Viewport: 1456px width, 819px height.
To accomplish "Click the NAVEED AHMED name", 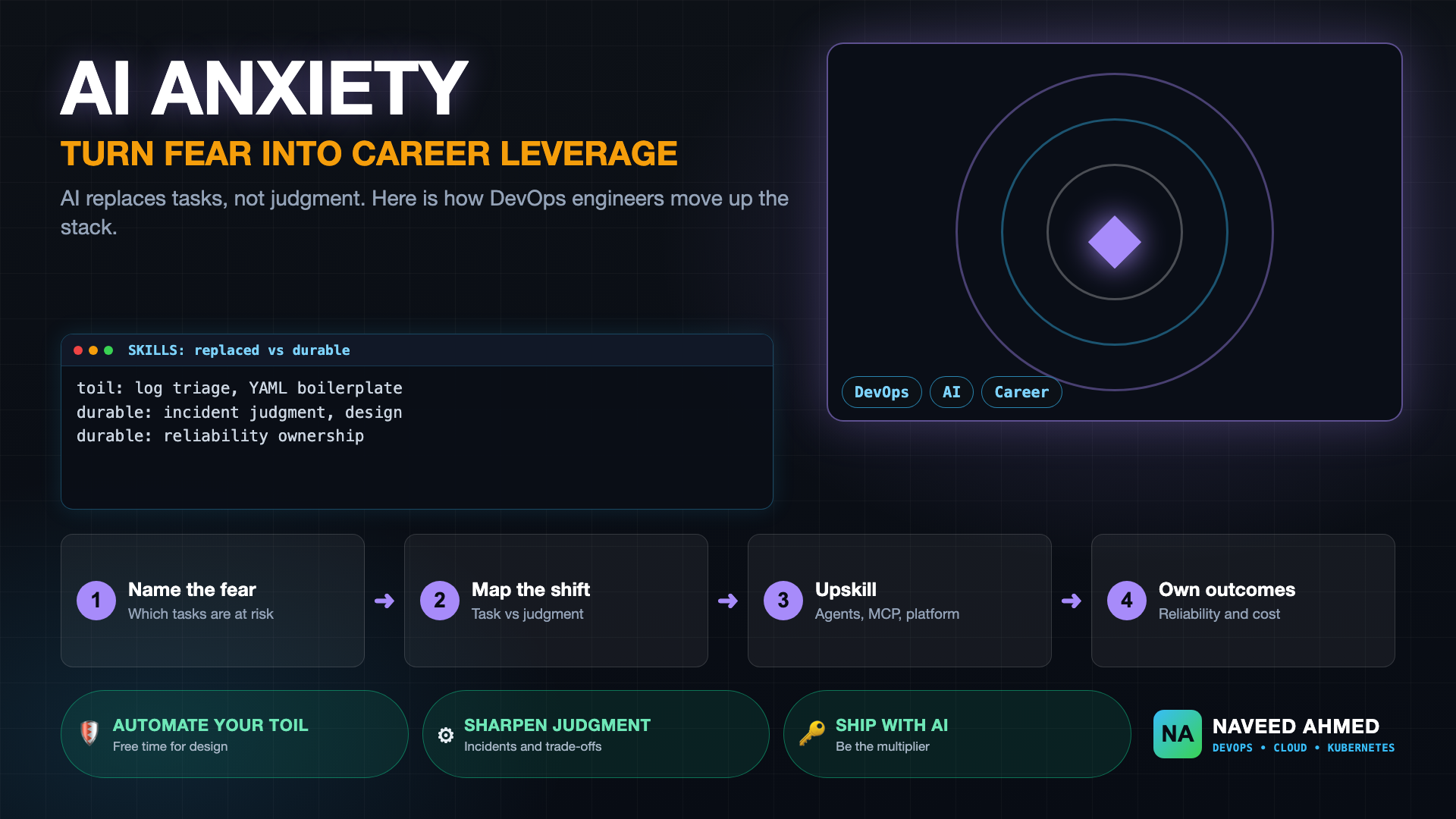I will pos(1295,726).
